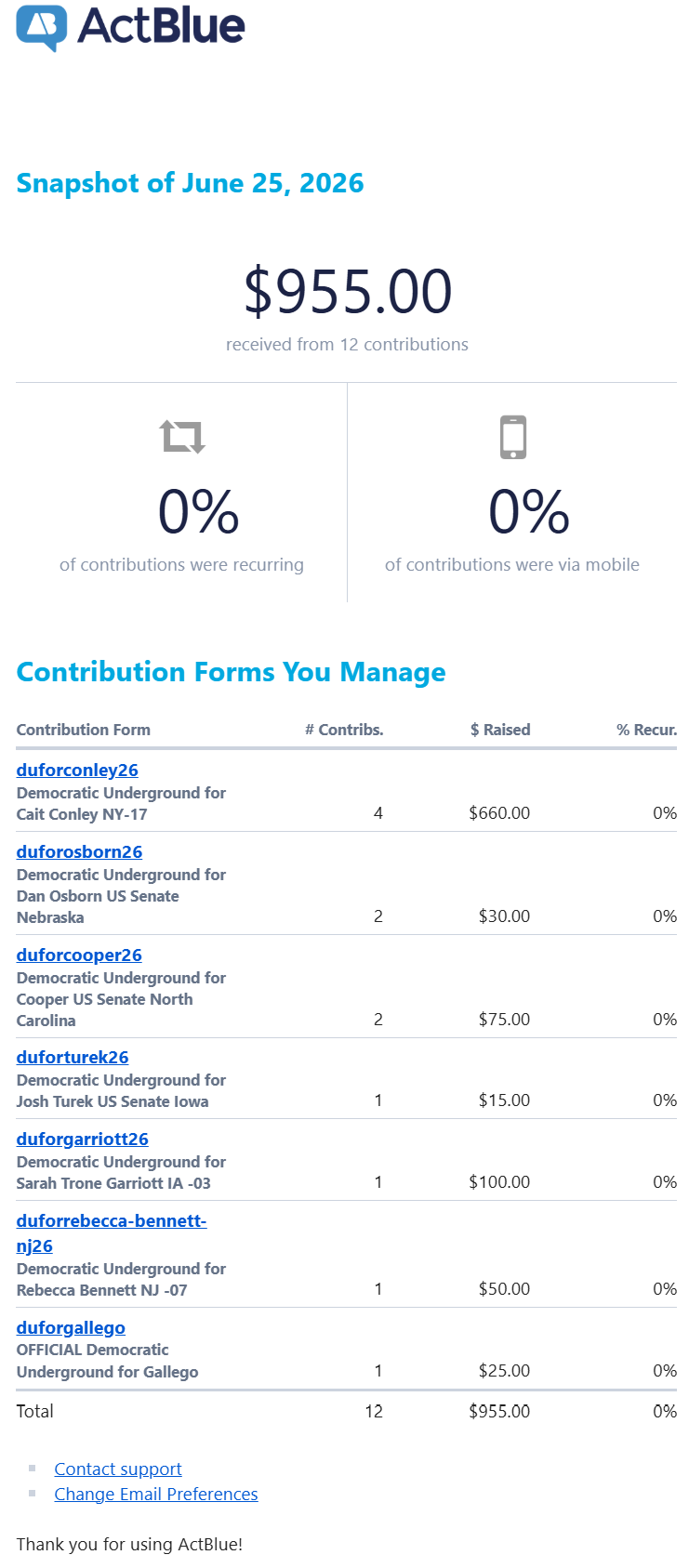
Task: Open the duforrebecca-bennett-nj26 form link
Action: point(112,1232)
